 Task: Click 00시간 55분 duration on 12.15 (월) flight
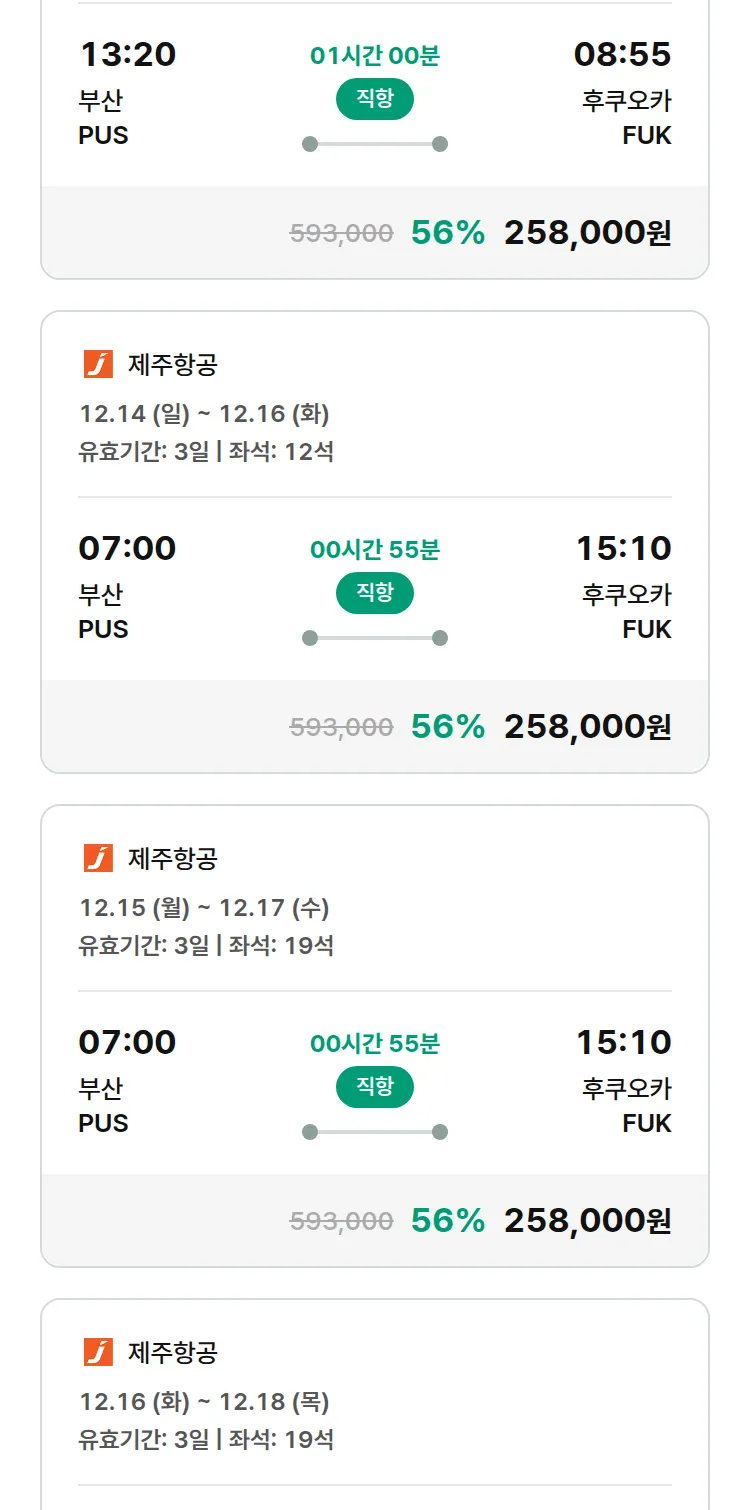point(375,1044)
